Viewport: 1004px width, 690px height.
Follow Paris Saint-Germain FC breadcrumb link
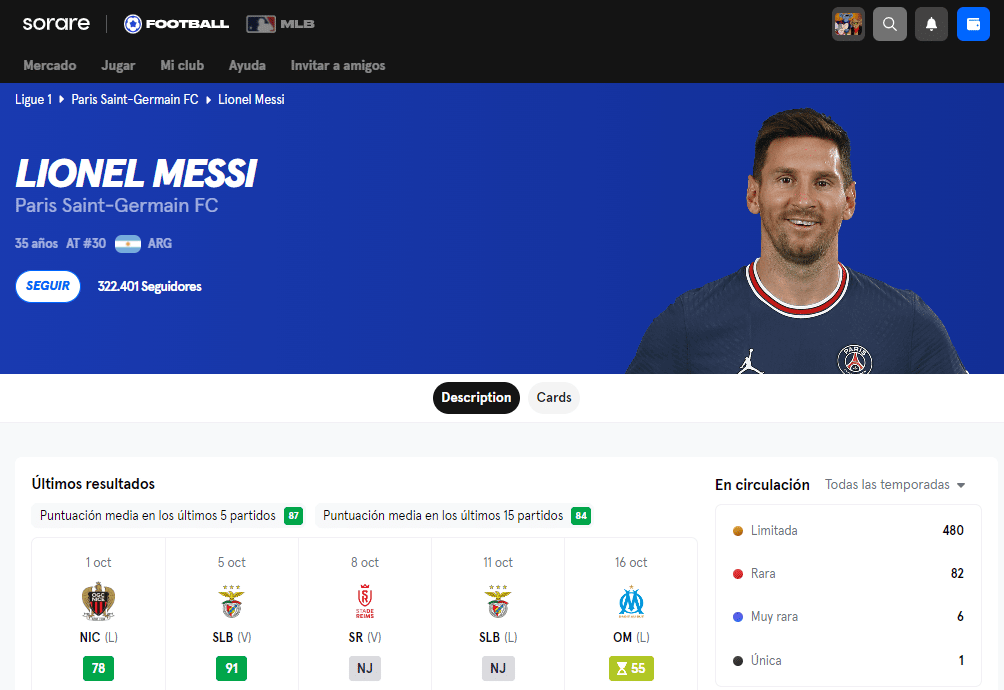(x=134, y=99)
